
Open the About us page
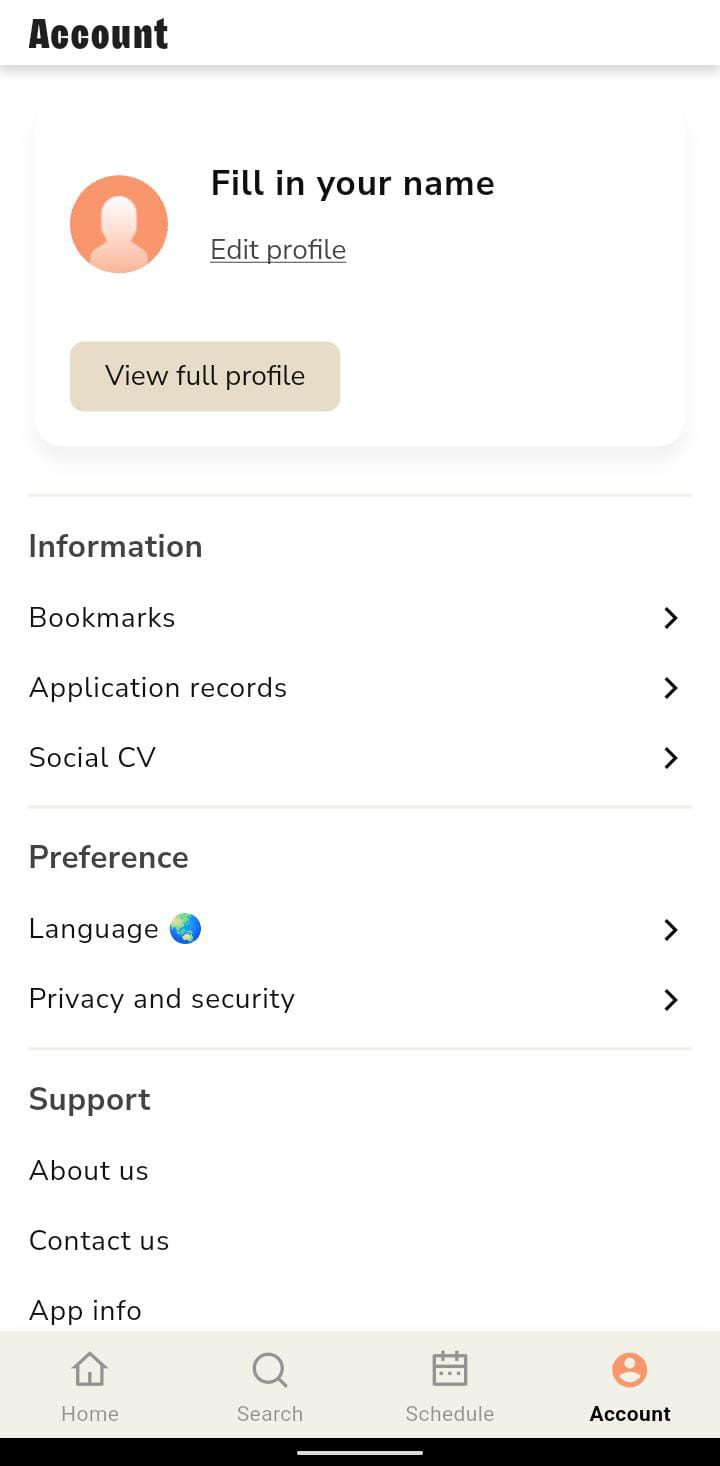(x=89, y=1171)
